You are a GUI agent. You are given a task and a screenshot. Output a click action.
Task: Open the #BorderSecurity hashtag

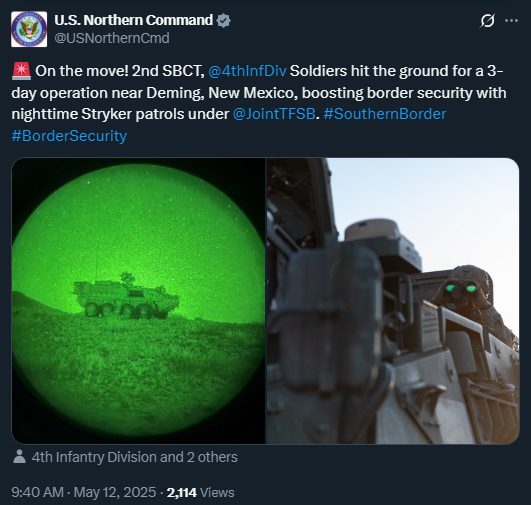[x=69, y=136]
